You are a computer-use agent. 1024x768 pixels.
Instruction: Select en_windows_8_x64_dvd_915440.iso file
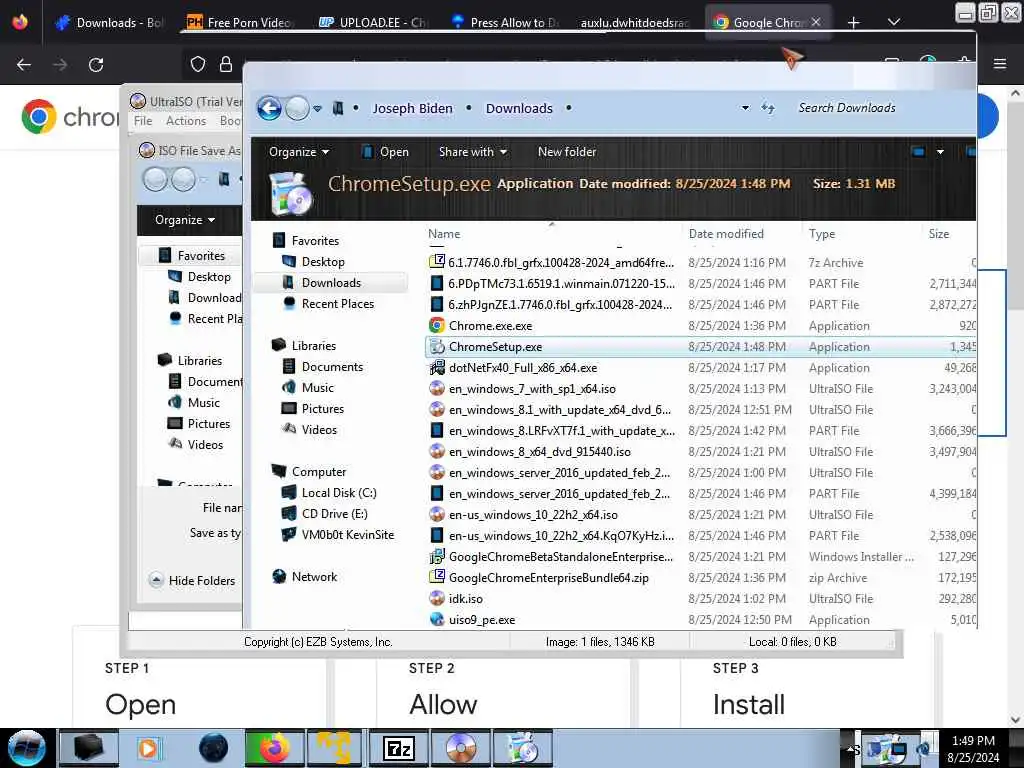(x=539, y=452)
